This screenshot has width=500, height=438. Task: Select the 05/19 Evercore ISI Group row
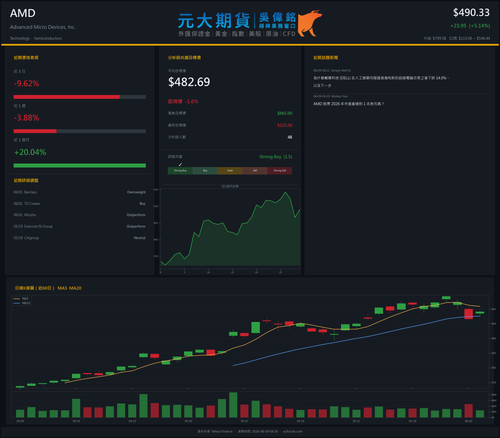pos(80,226)
